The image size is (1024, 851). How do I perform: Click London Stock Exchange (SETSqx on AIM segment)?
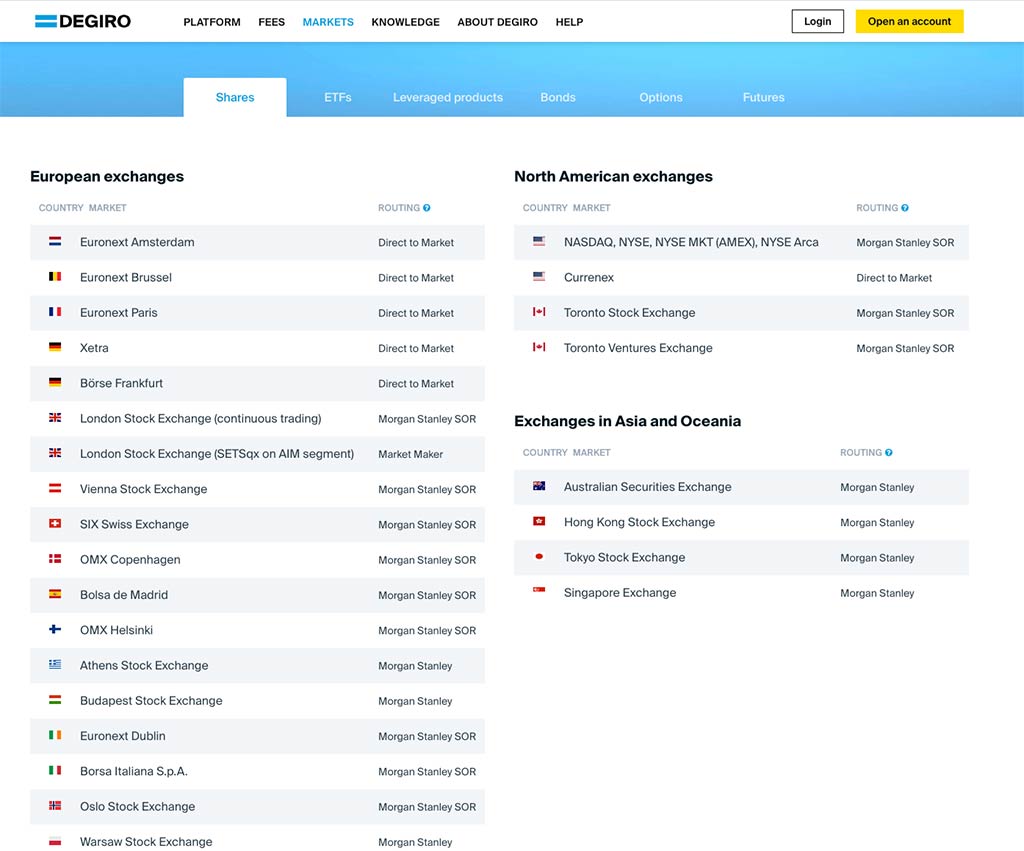tap(217, 454)
